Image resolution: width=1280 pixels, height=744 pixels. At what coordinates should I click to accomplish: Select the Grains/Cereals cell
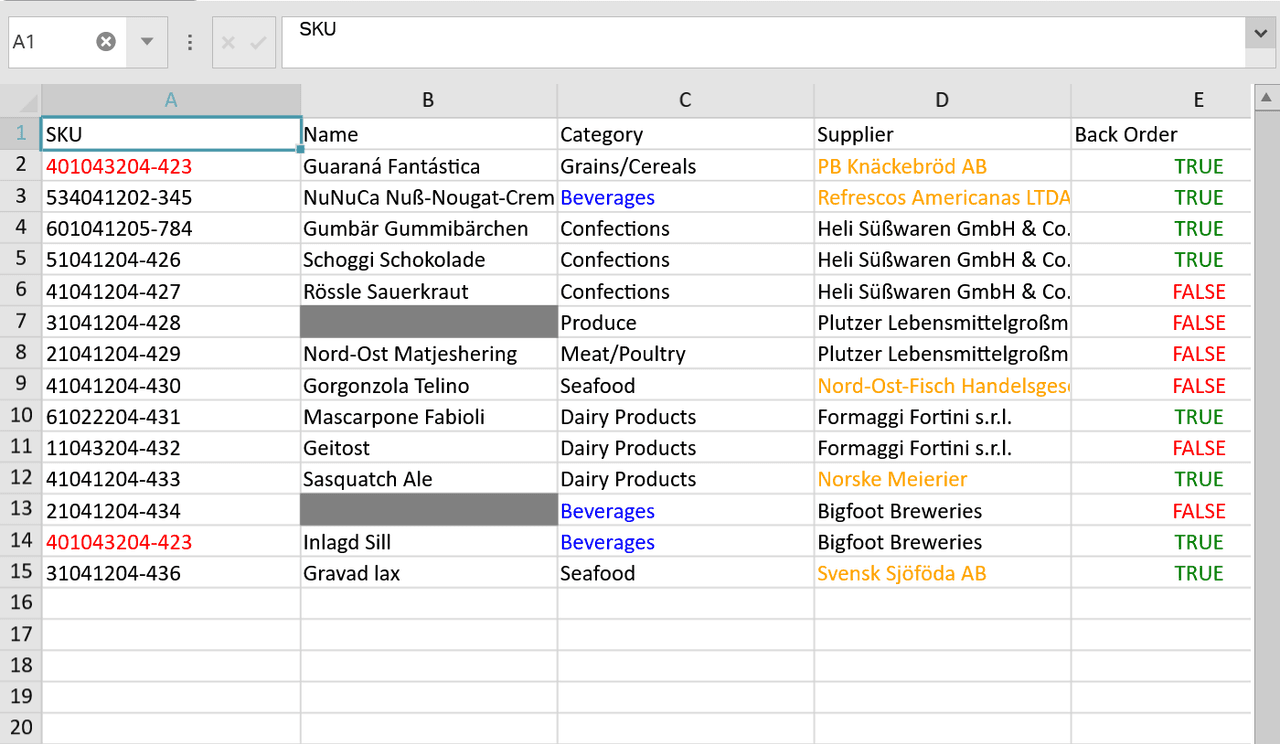click(685, 166)
